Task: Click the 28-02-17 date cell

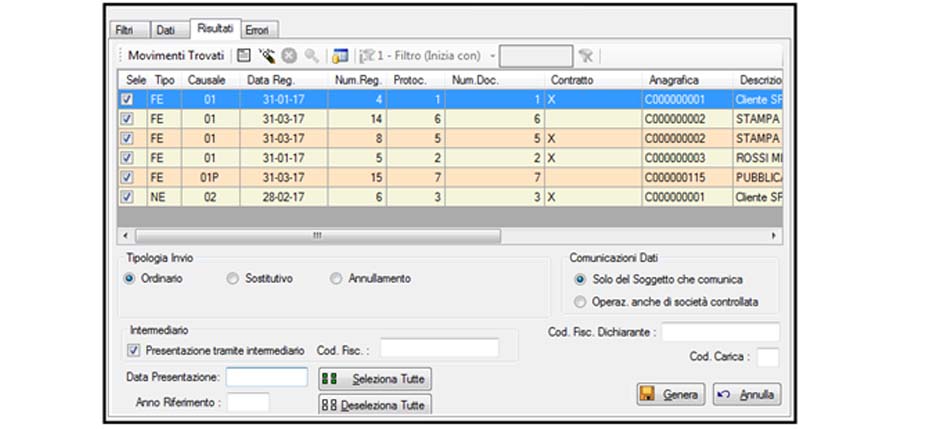Action: 284,197
